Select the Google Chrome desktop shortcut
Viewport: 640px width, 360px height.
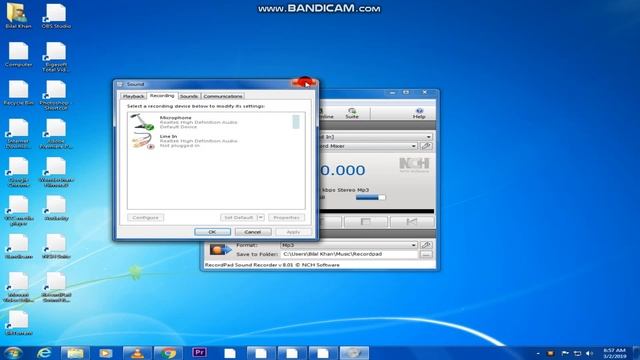[18, 172]
